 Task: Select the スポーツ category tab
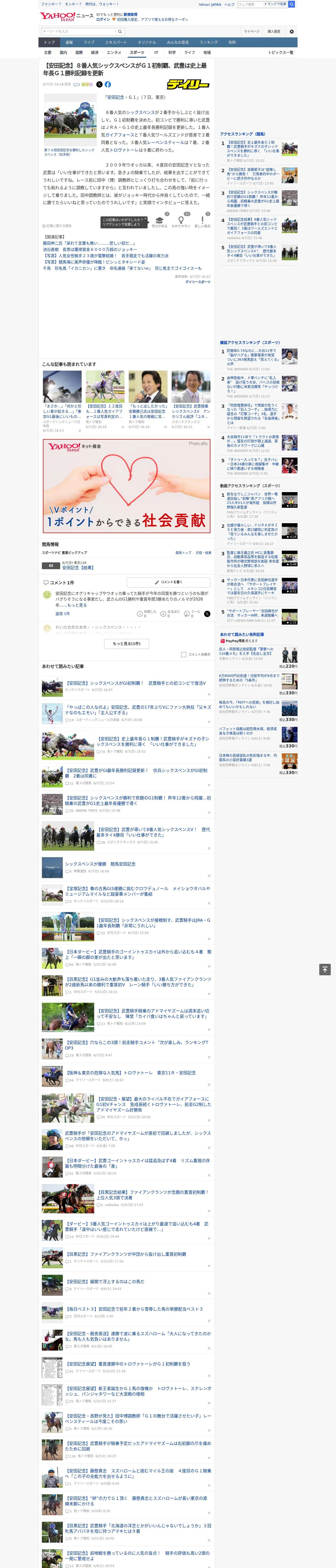click(x=137, y=52)
